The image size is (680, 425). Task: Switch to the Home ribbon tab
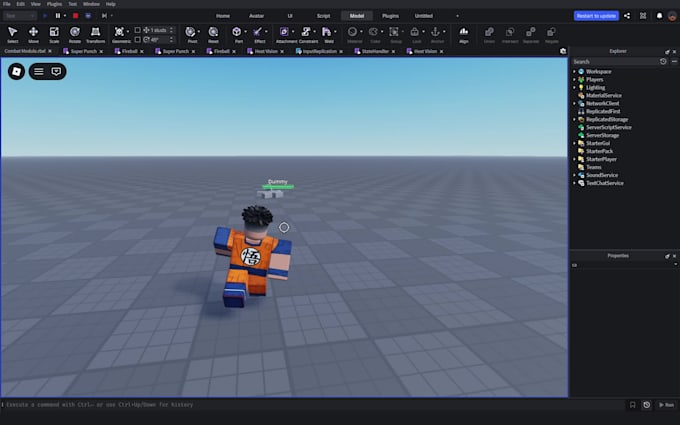(x=223, y=16)
